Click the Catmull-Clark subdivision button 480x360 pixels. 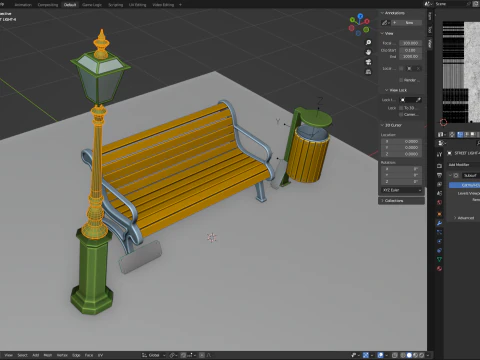point(465,185)
